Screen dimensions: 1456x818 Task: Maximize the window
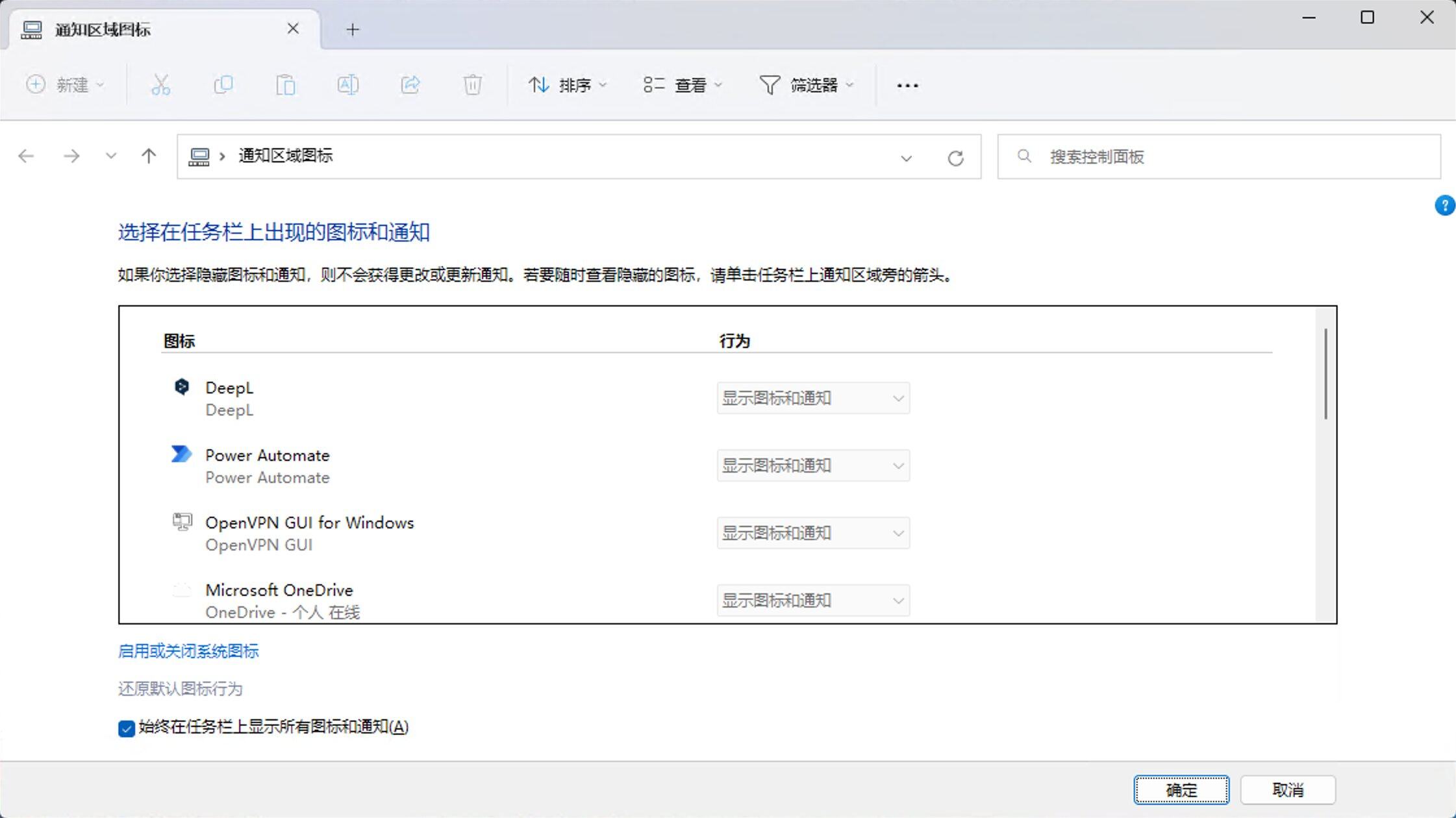[x=1367, y=18]
